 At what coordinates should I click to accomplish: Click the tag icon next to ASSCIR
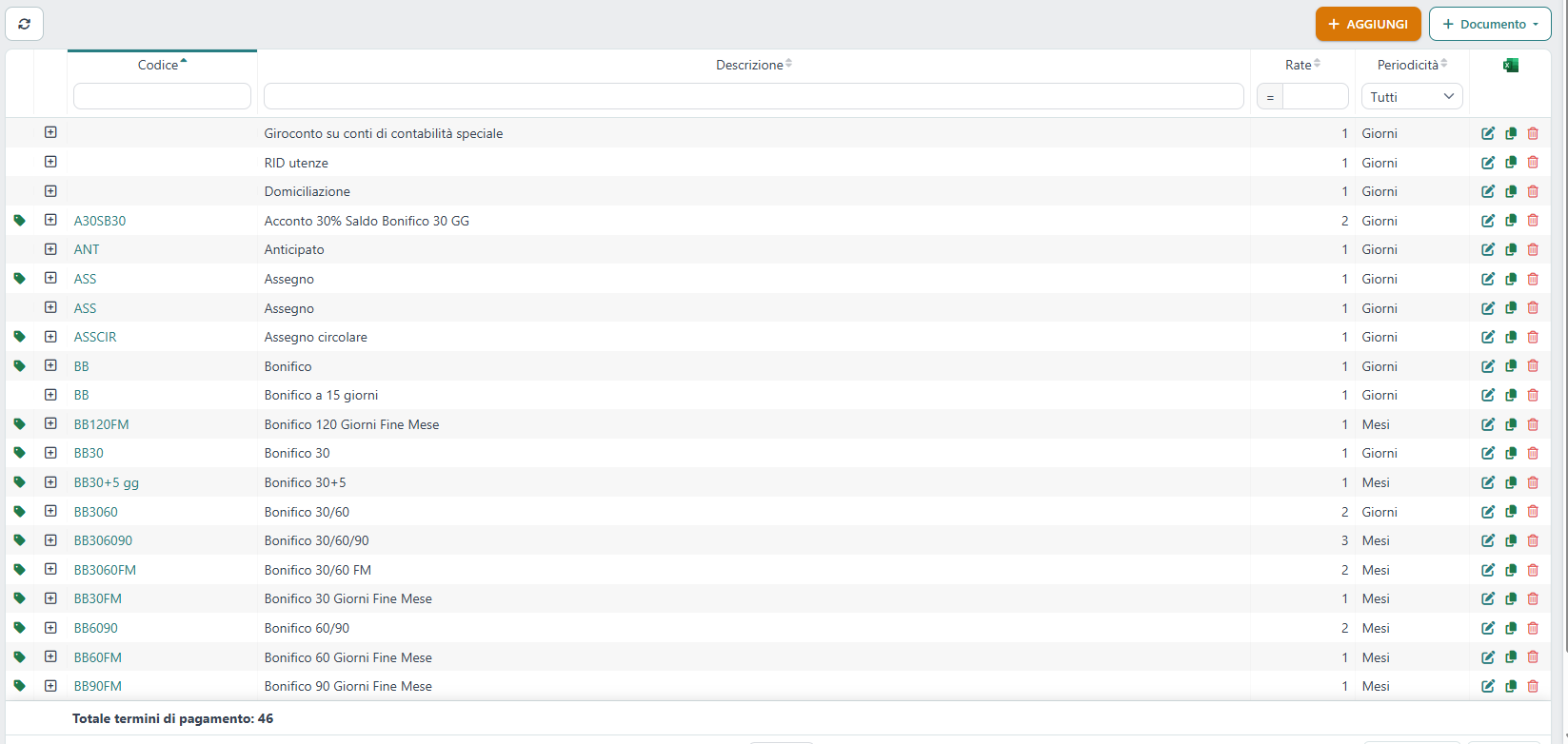(x=19, y=337)
